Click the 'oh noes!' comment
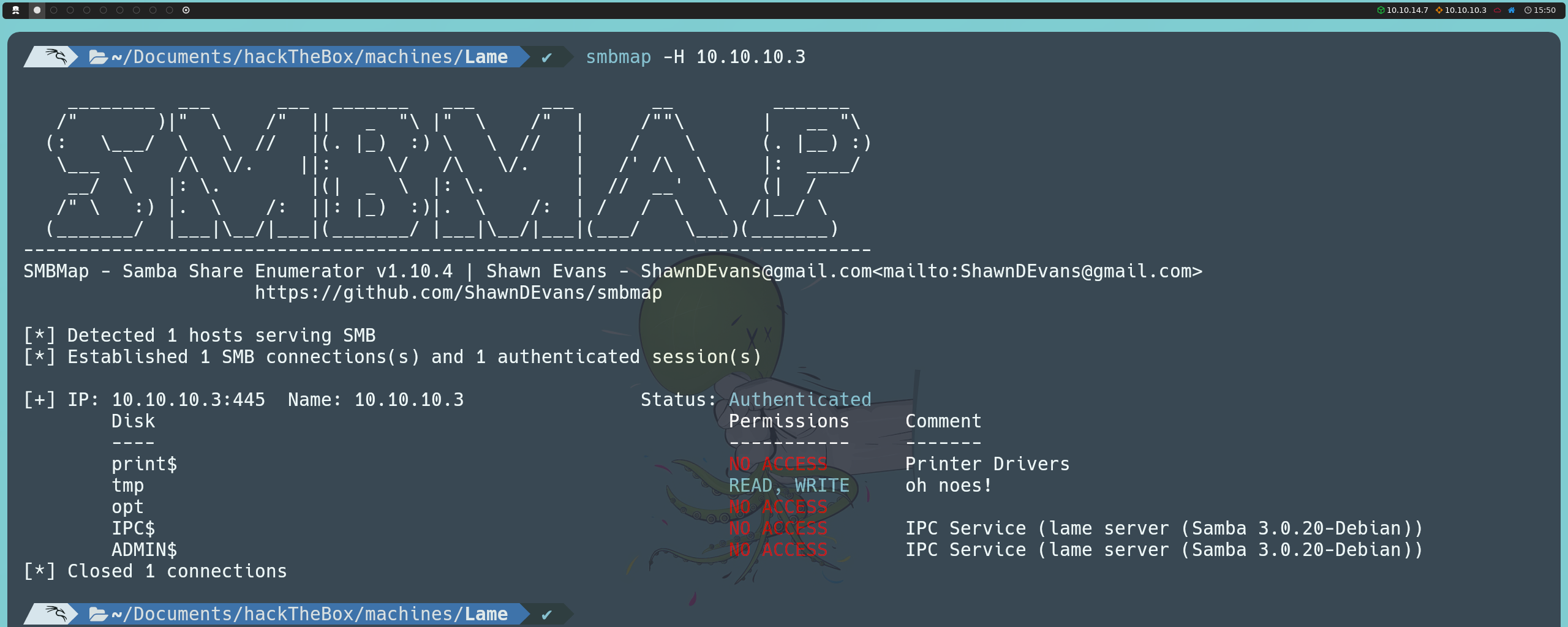1568x627 pixels. [949, 486]
